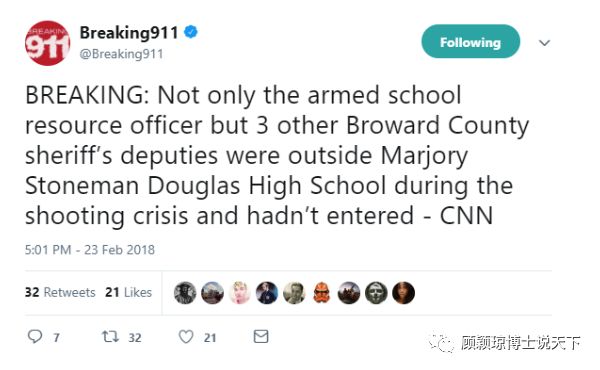Open the Breaking911 display name
The width and height of the screenshot is (600, 370).
click(129, 33)
